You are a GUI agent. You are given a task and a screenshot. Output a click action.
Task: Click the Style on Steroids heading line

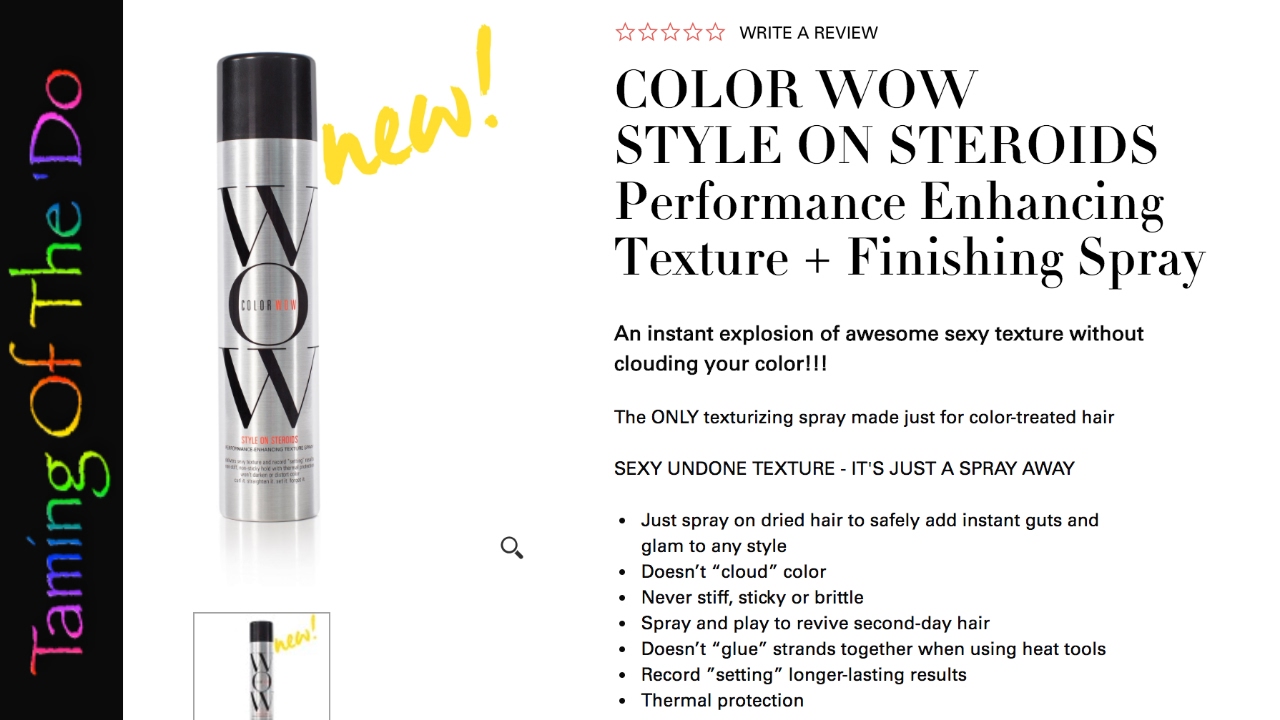click(886, 146)
